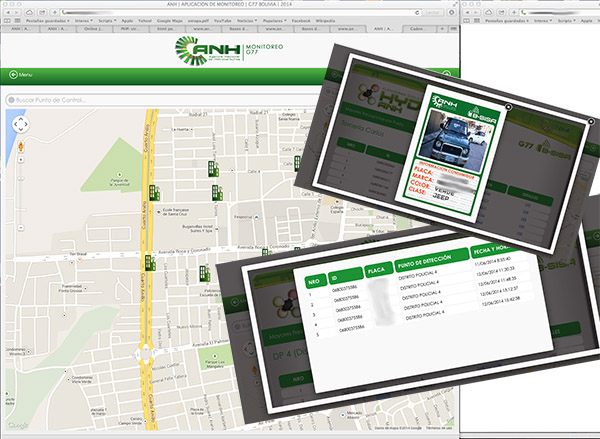Click the ID column header in overlay table
This screenshot has height=439, width=600.
click(346, 276)
